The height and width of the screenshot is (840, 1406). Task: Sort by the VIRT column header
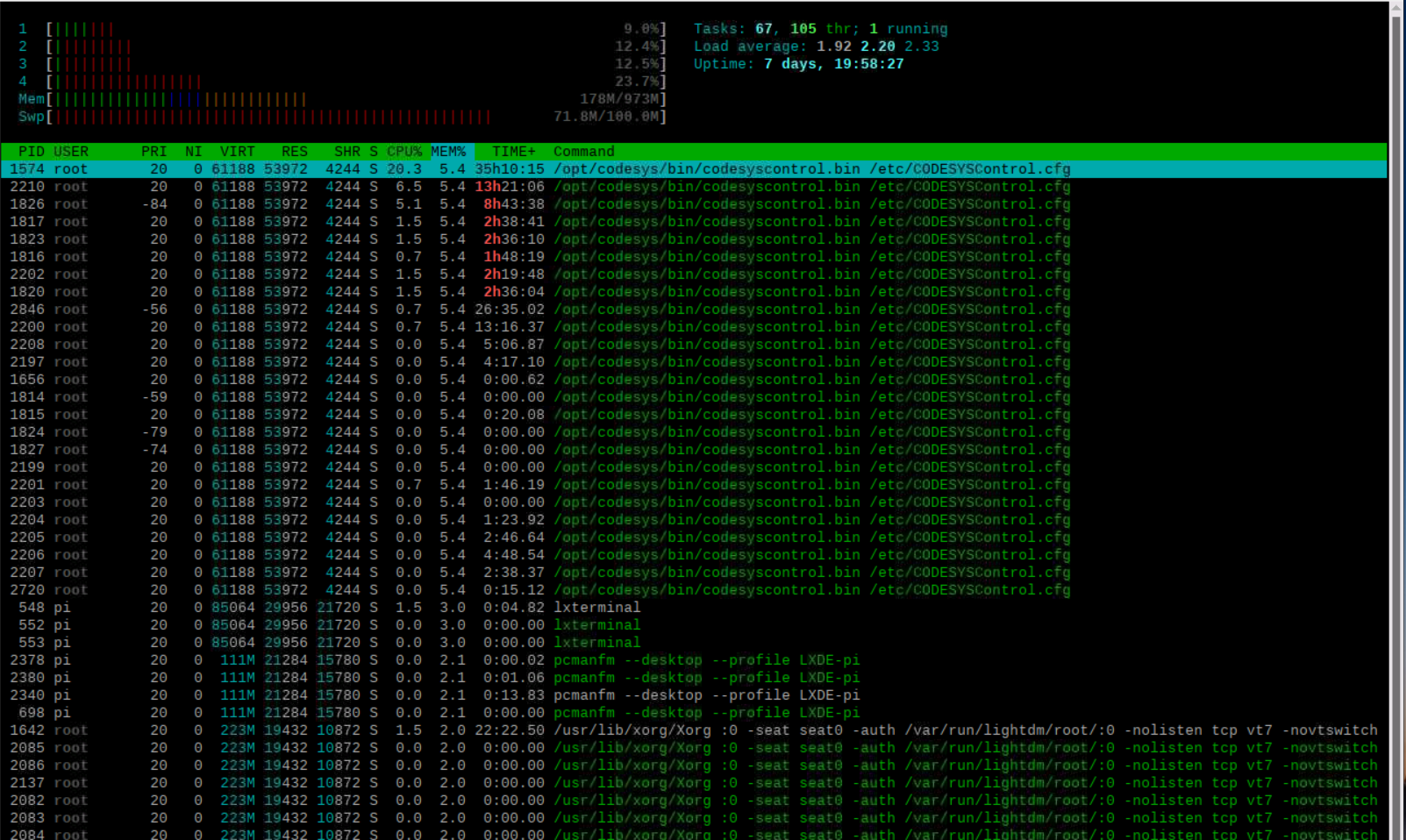click(x=238, y=152)
